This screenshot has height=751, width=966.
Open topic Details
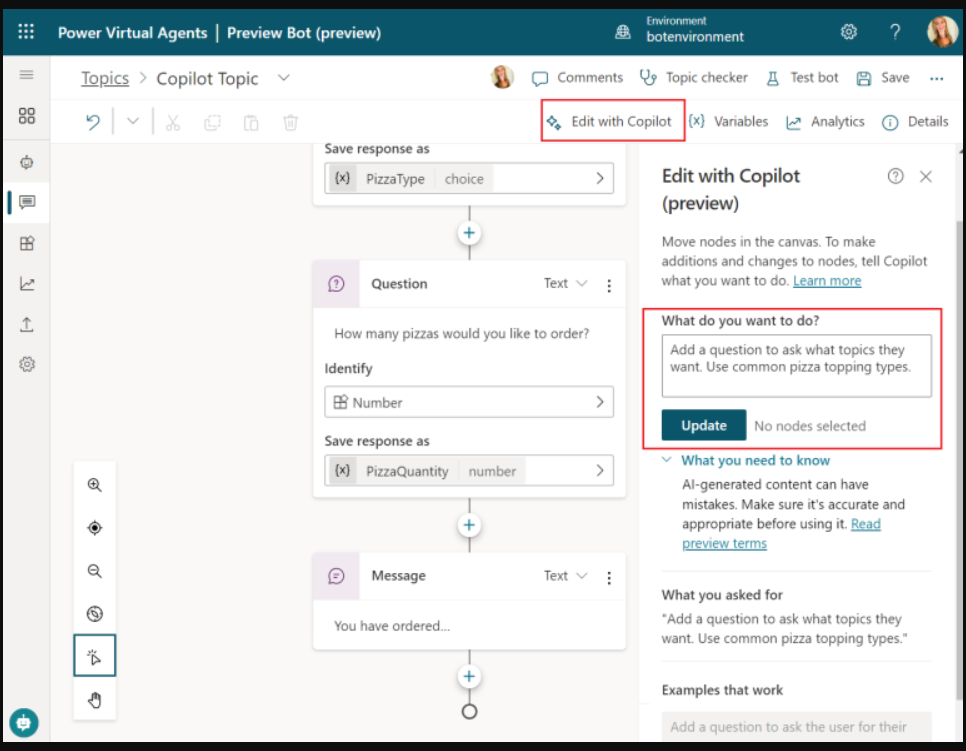point(915,121)
